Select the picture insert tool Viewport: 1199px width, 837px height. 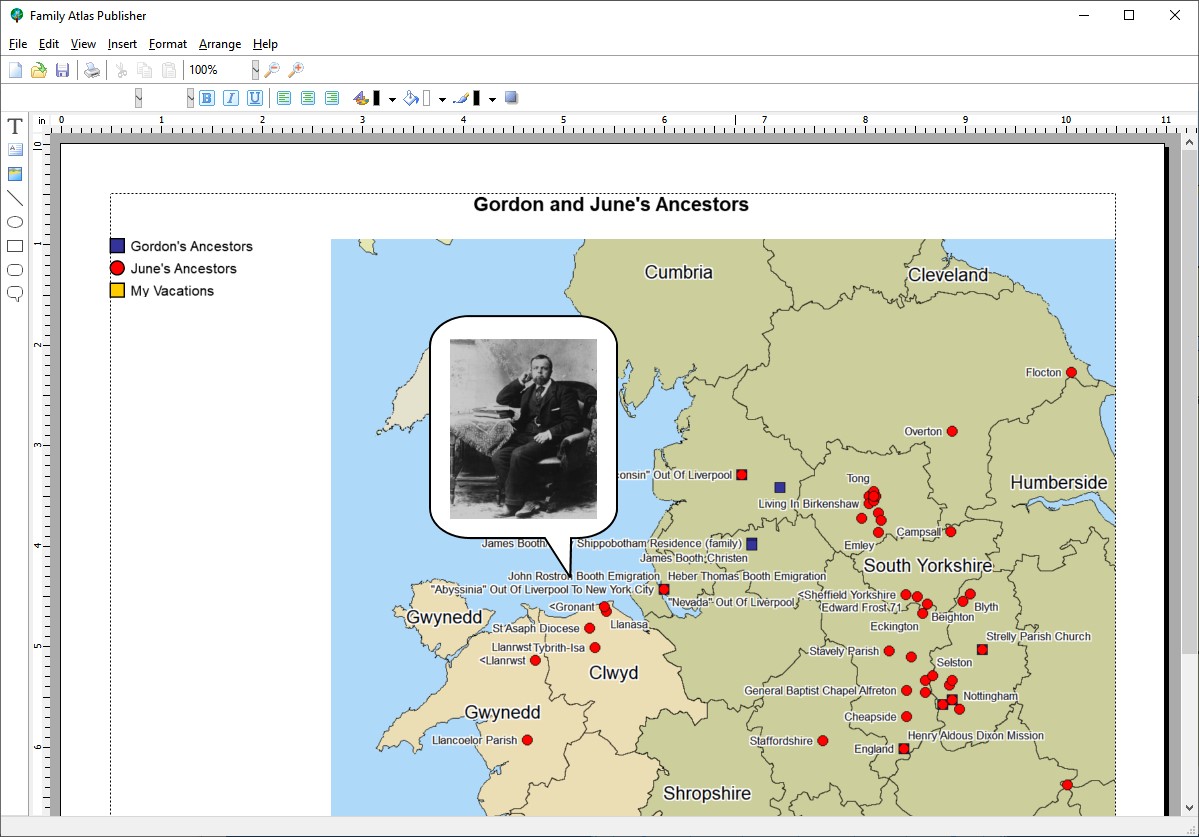(x=15, y=174)
